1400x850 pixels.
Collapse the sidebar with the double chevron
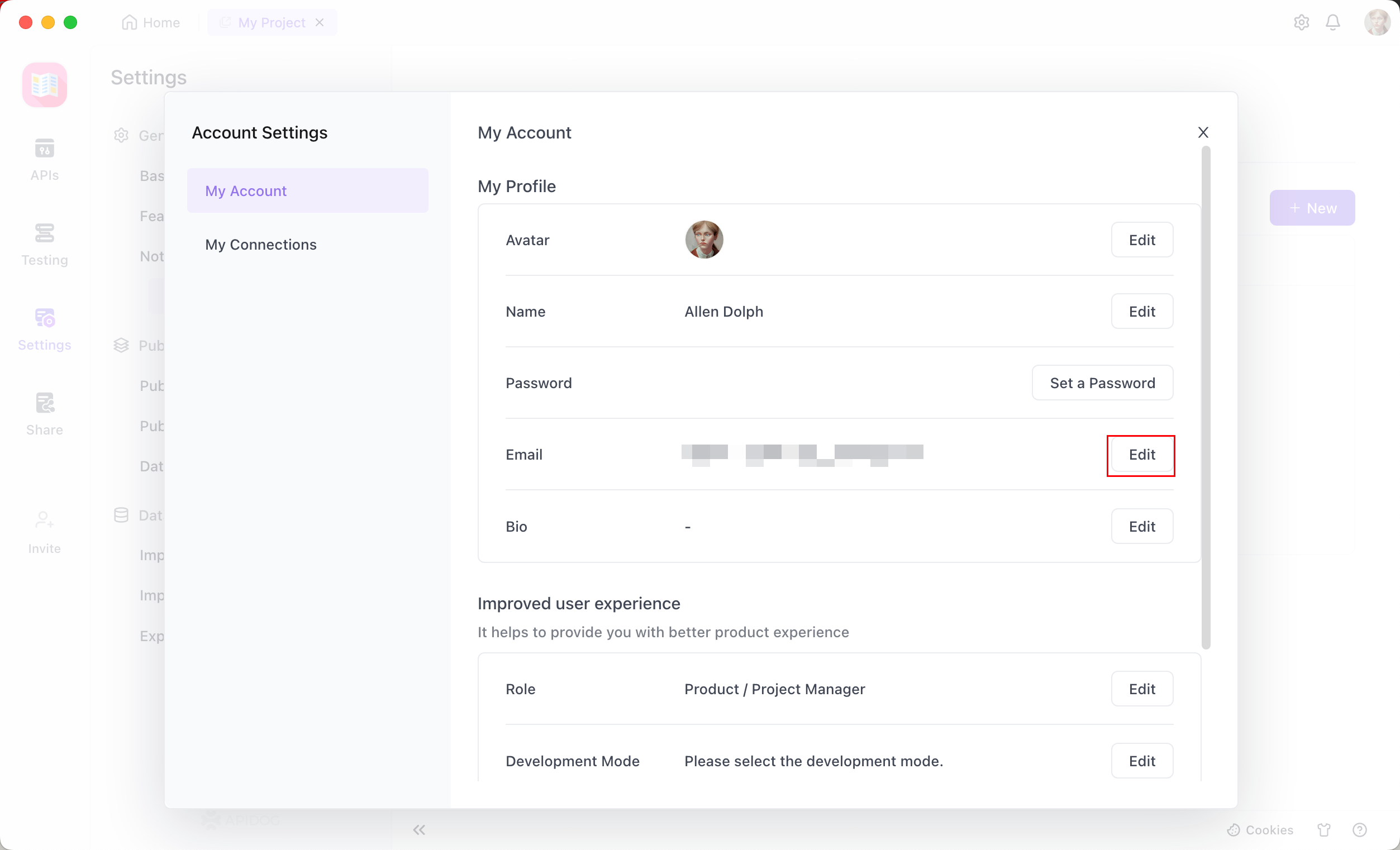pos(419,829)
